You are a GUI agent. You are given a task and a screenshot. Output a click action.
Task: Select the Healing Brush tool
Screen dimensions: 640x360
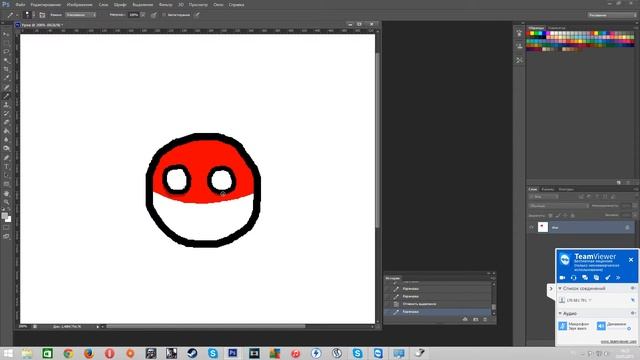coord(6,87)
